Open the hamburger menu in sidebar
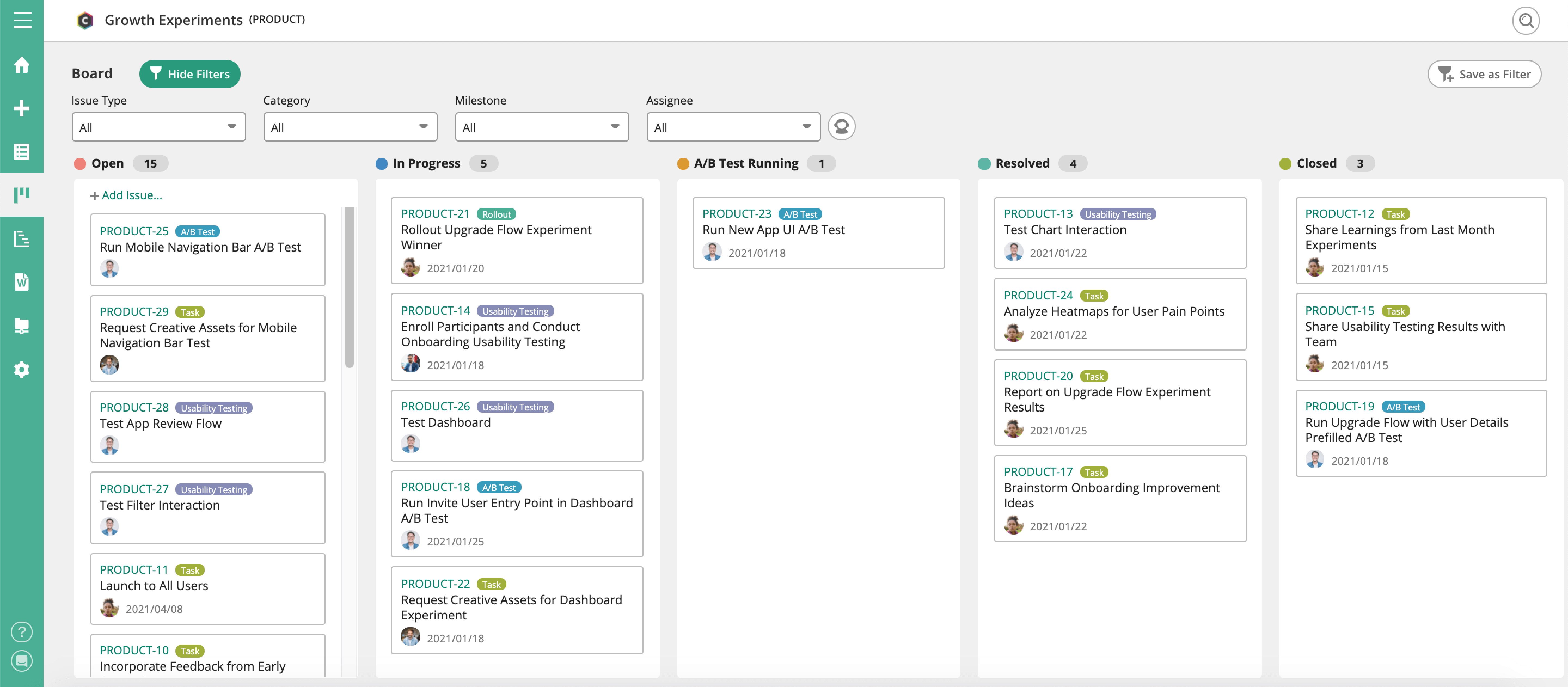 [x=22, y=20]
